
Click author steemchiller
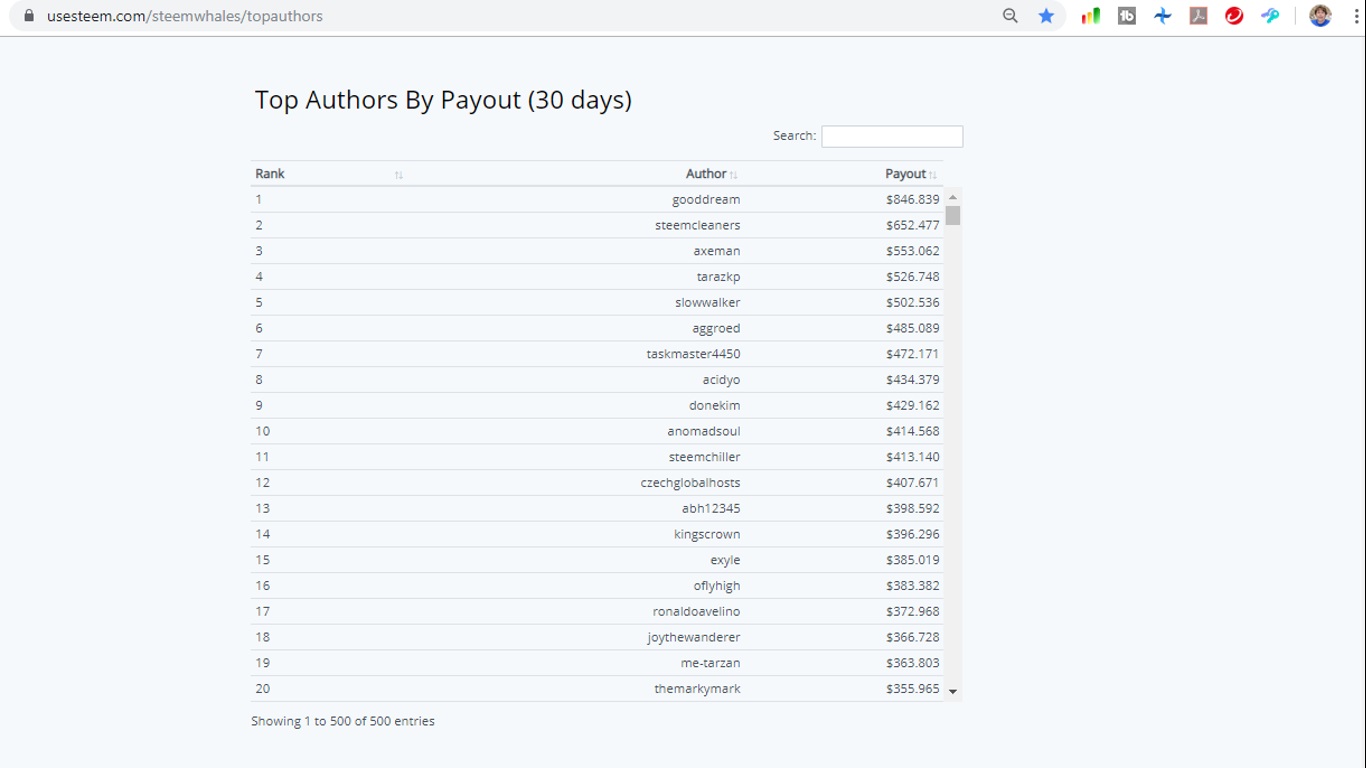coord(705,457)
